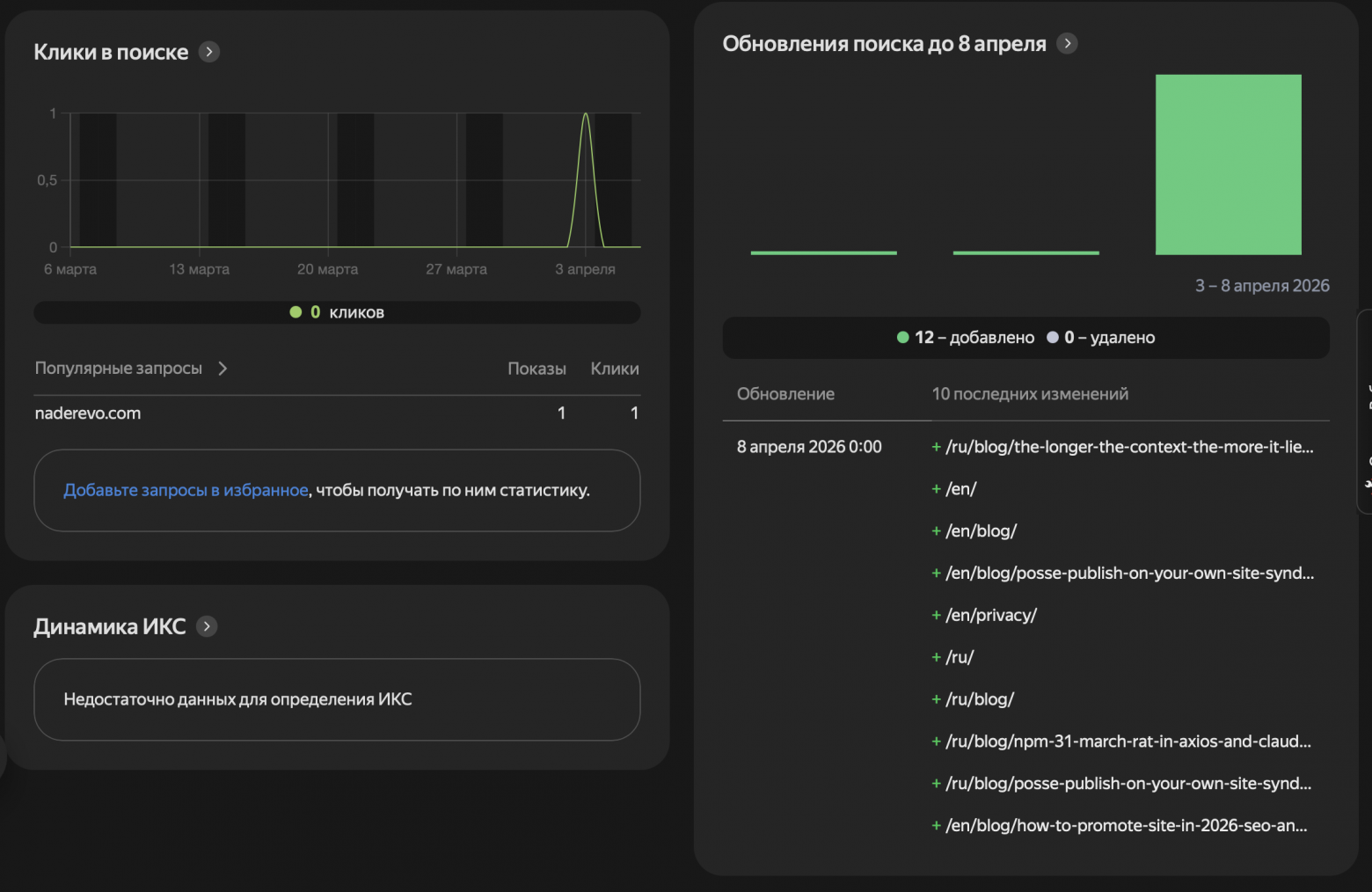Click Добавьте запросы в избранное link
Image resolution: width=1372 pixels, height=892 pixels.
(x=186, y=490)
